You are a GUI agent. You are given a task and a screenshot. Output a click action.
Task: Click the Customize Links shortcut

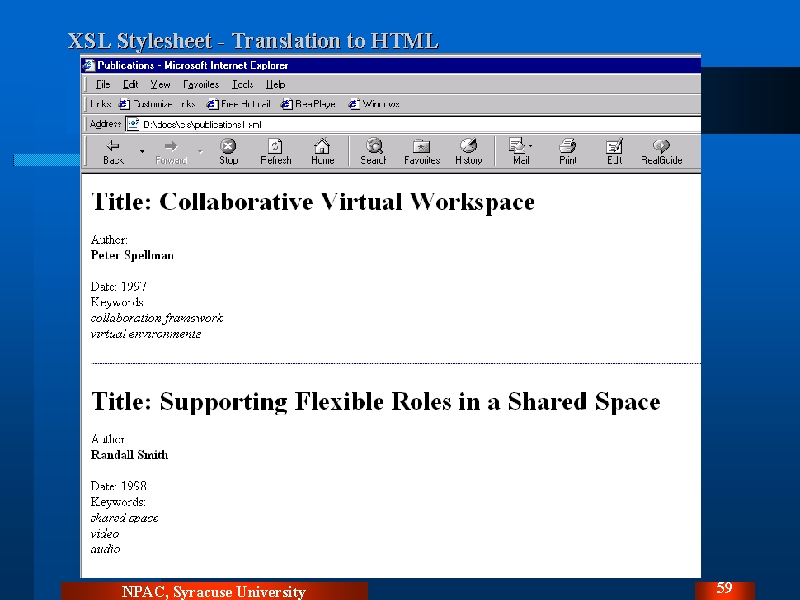(157, 104)
